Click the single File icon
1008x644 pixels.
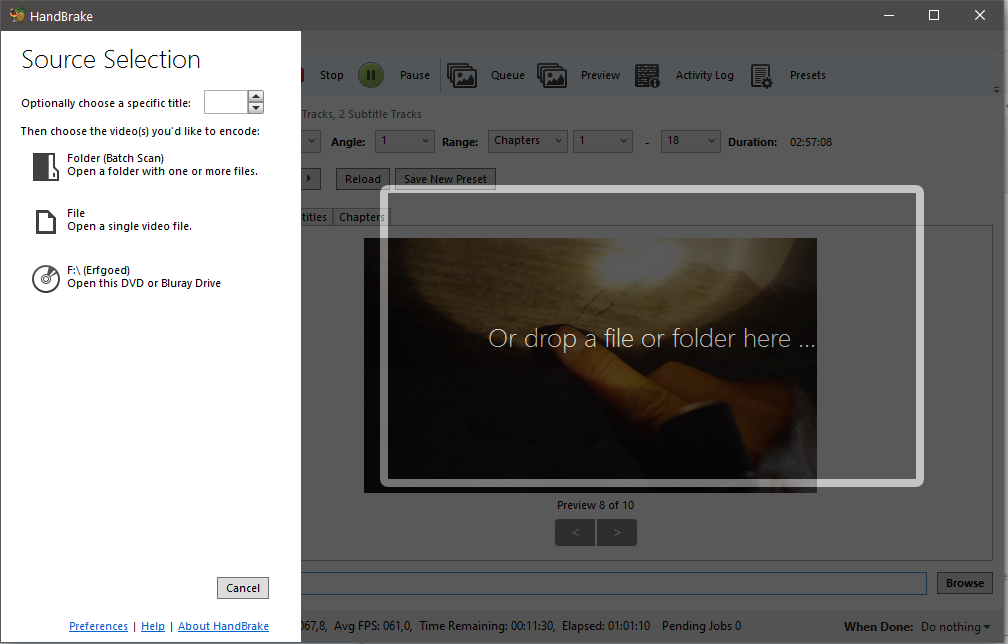tap(46, 222)
